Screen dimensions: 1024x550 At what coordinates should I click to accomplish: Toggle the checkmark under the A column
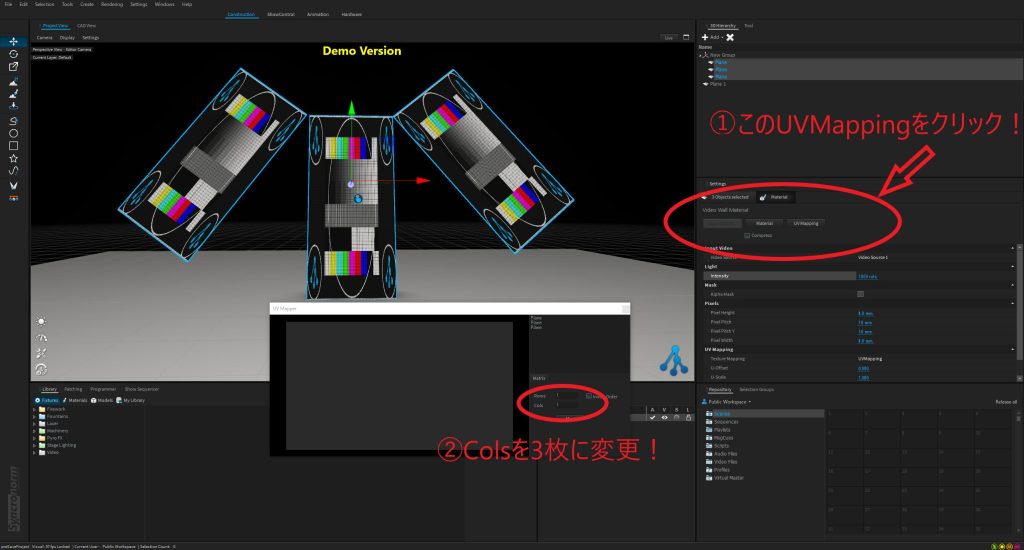coord(652,417)
